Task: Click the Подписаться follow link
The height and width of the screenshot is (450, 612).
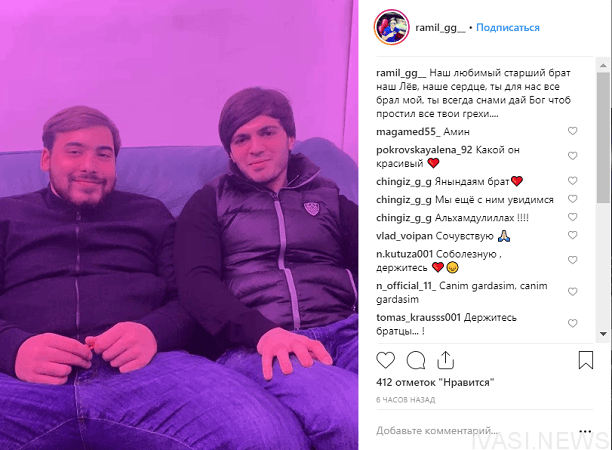Action: pos(508,28)
